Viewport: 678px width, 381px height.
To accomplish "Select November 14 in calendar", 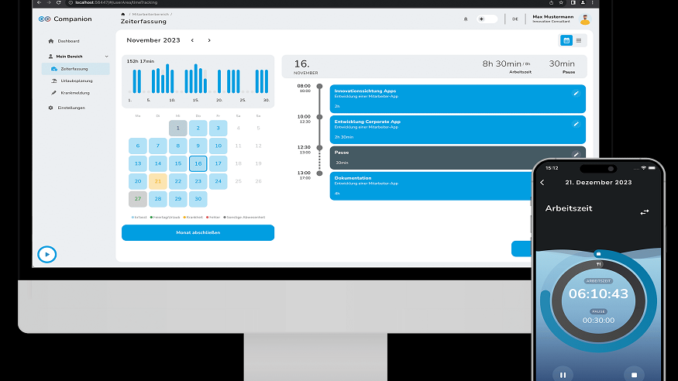I will tap(158, 163).
